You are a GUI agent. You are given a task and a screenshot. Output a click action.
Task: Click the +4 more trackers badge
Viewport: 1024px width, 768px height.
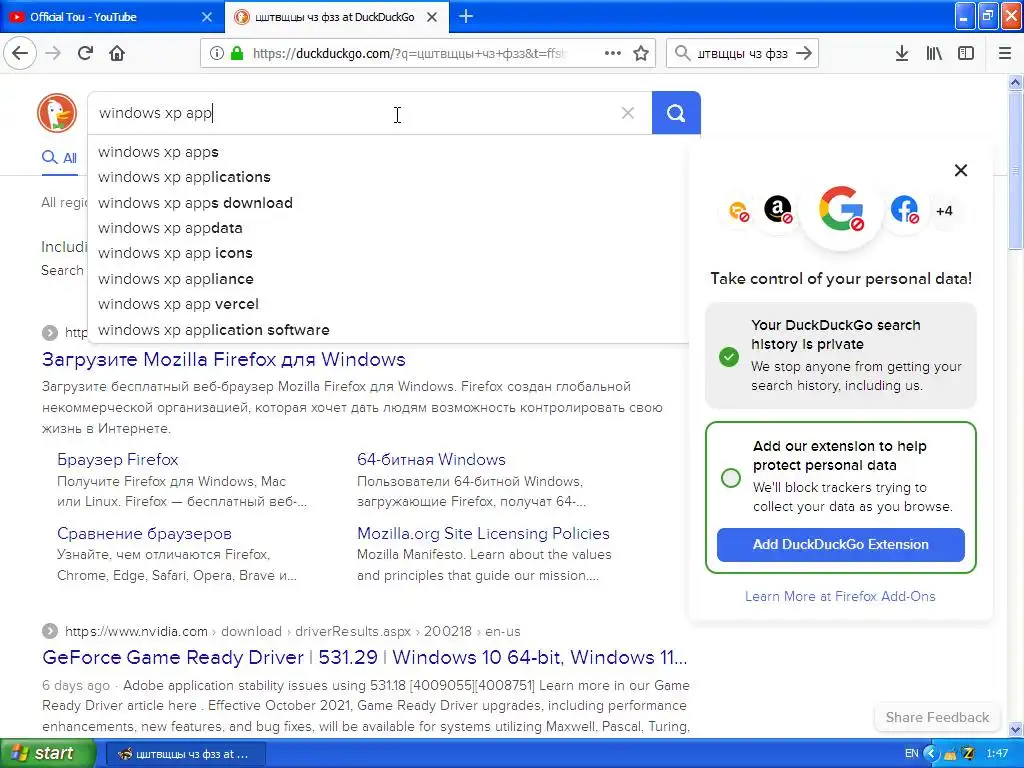(944, 210)
